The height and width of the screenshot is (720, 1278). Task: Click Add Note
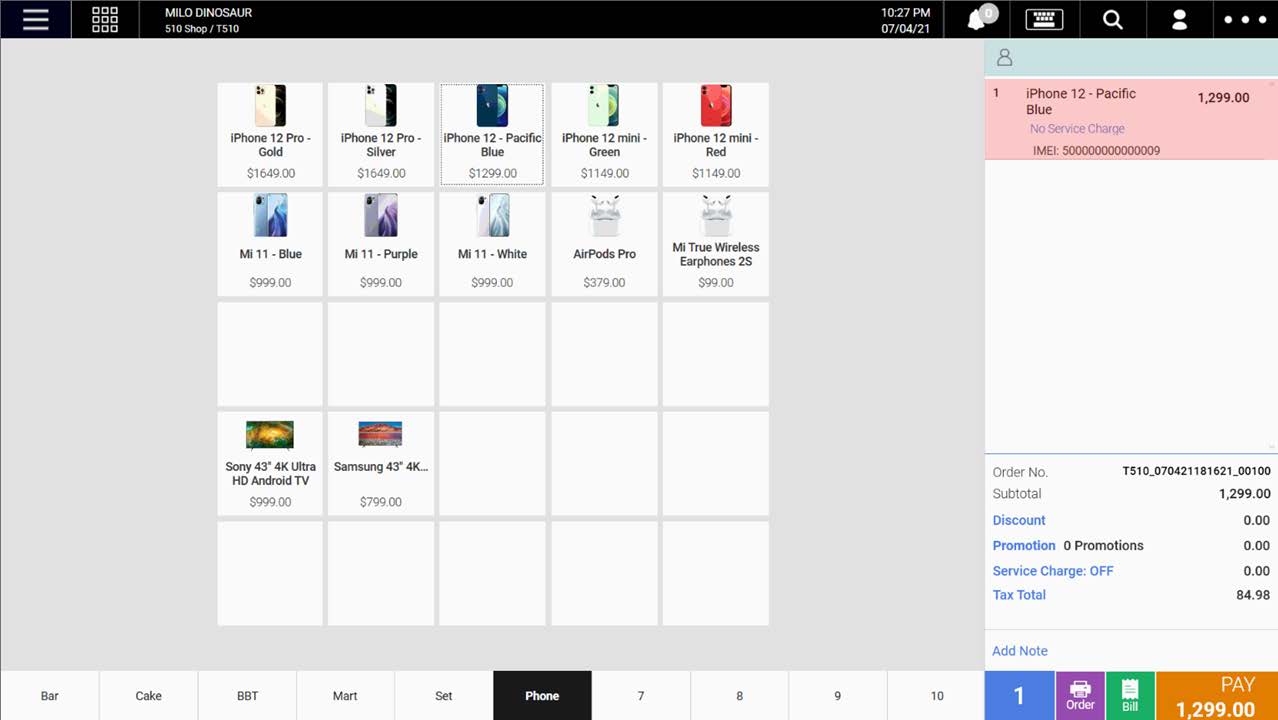1020,651
